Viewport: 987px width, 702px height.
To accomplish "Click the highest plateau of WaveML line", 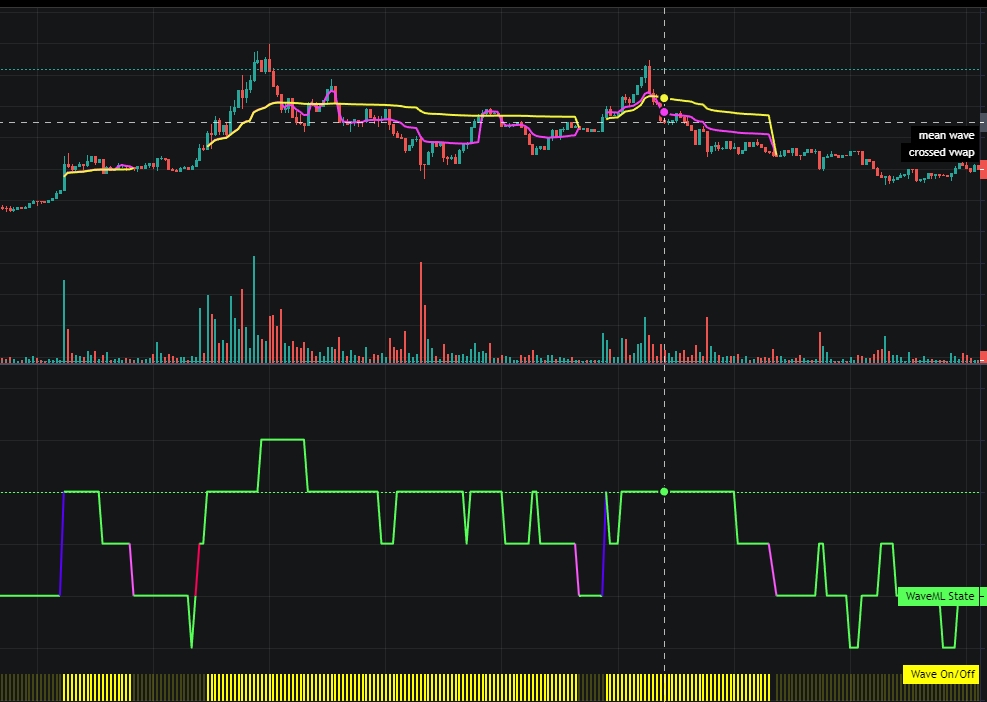I will [282, 439].
